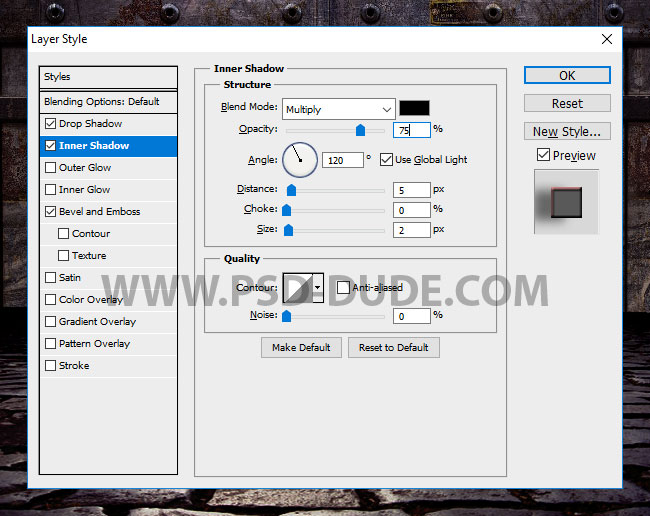Click the black shadow color swatch
The height and width of the screenshot is (516, 650).
tap(414, 109)
